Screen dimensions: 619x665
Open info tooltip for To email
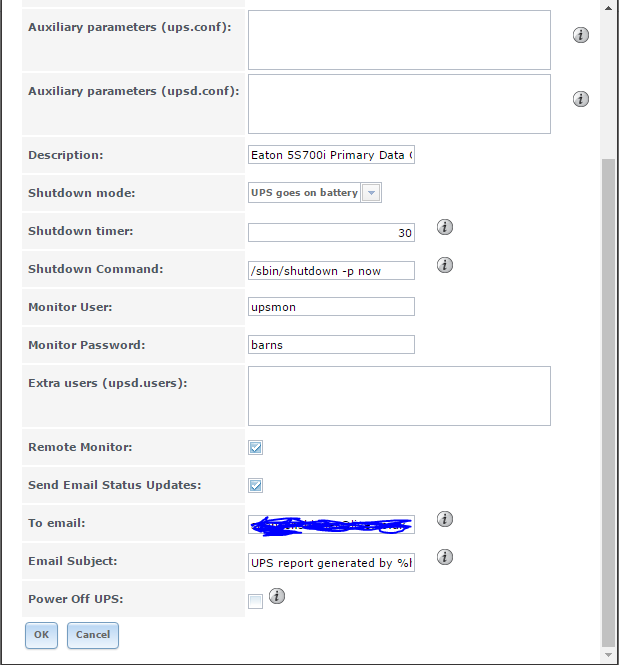[x=446, y=519]
